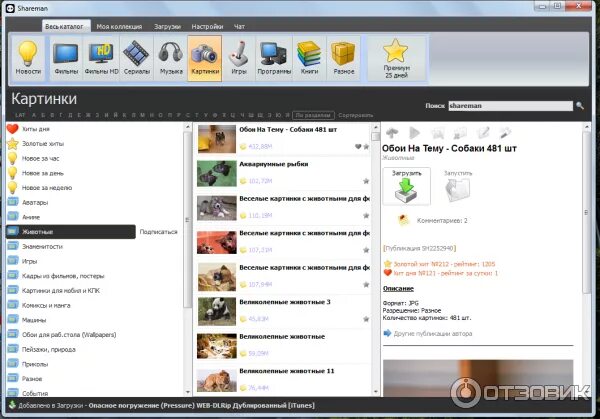The image size is (600, 419).
Task: Open Комиксы и манга folder
Action: point(46,305)
